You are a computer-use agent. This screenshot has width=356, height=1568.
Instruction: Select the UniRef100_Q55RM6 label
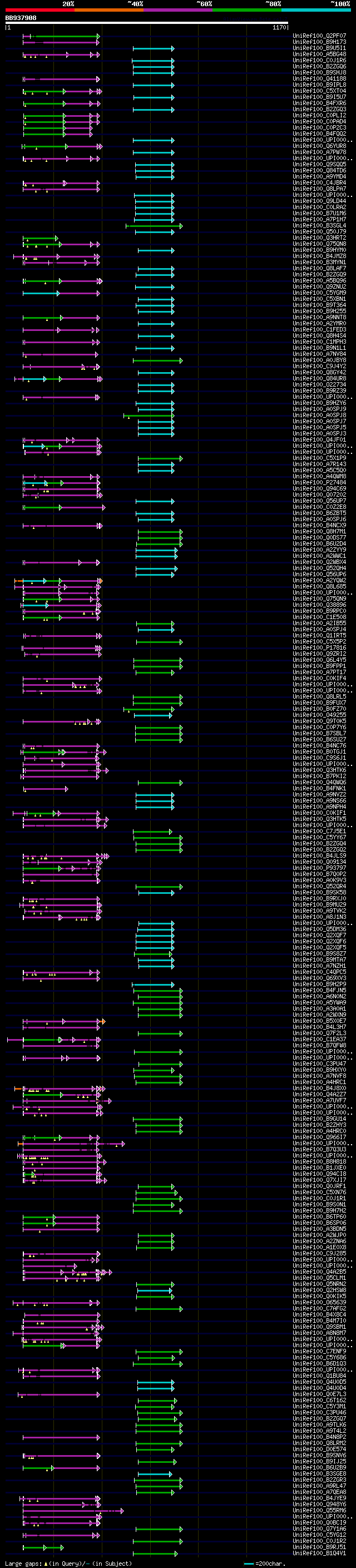(319, 1510)
